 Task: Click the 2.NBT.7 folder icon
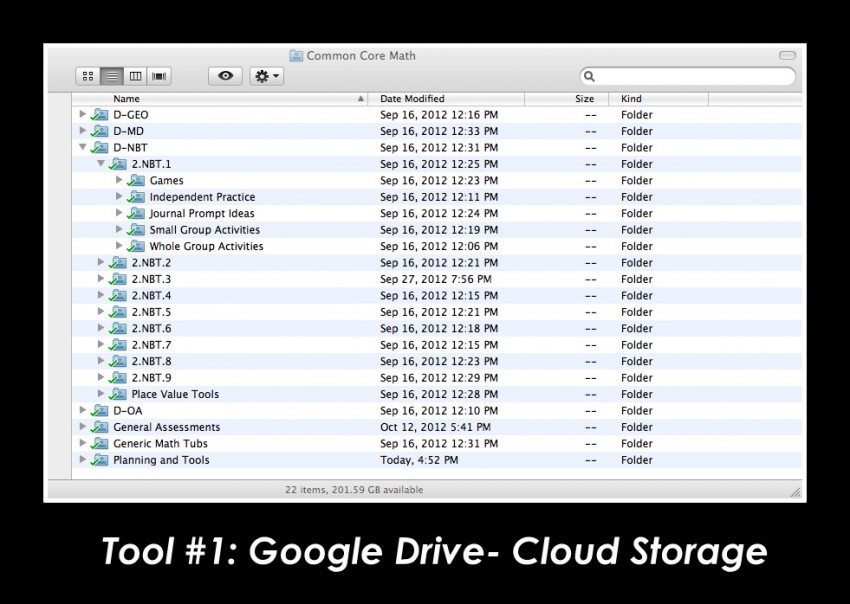coord(118,345)
